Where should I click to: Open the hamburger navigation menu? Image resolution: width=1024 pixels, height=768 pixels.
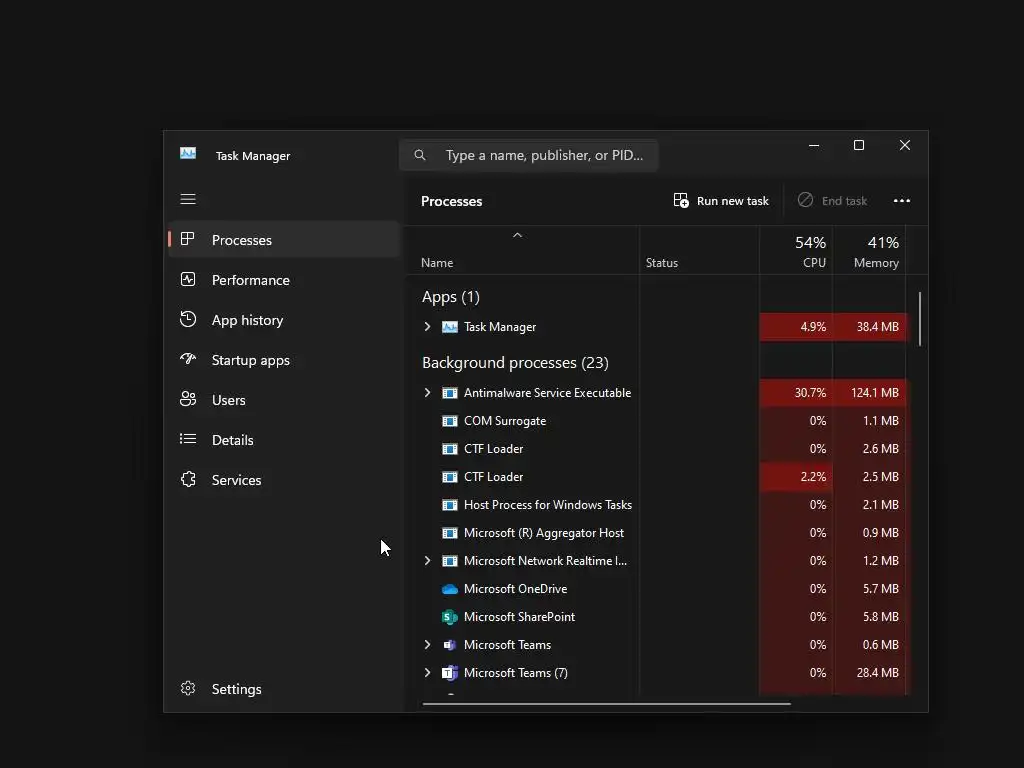(188, 199)
